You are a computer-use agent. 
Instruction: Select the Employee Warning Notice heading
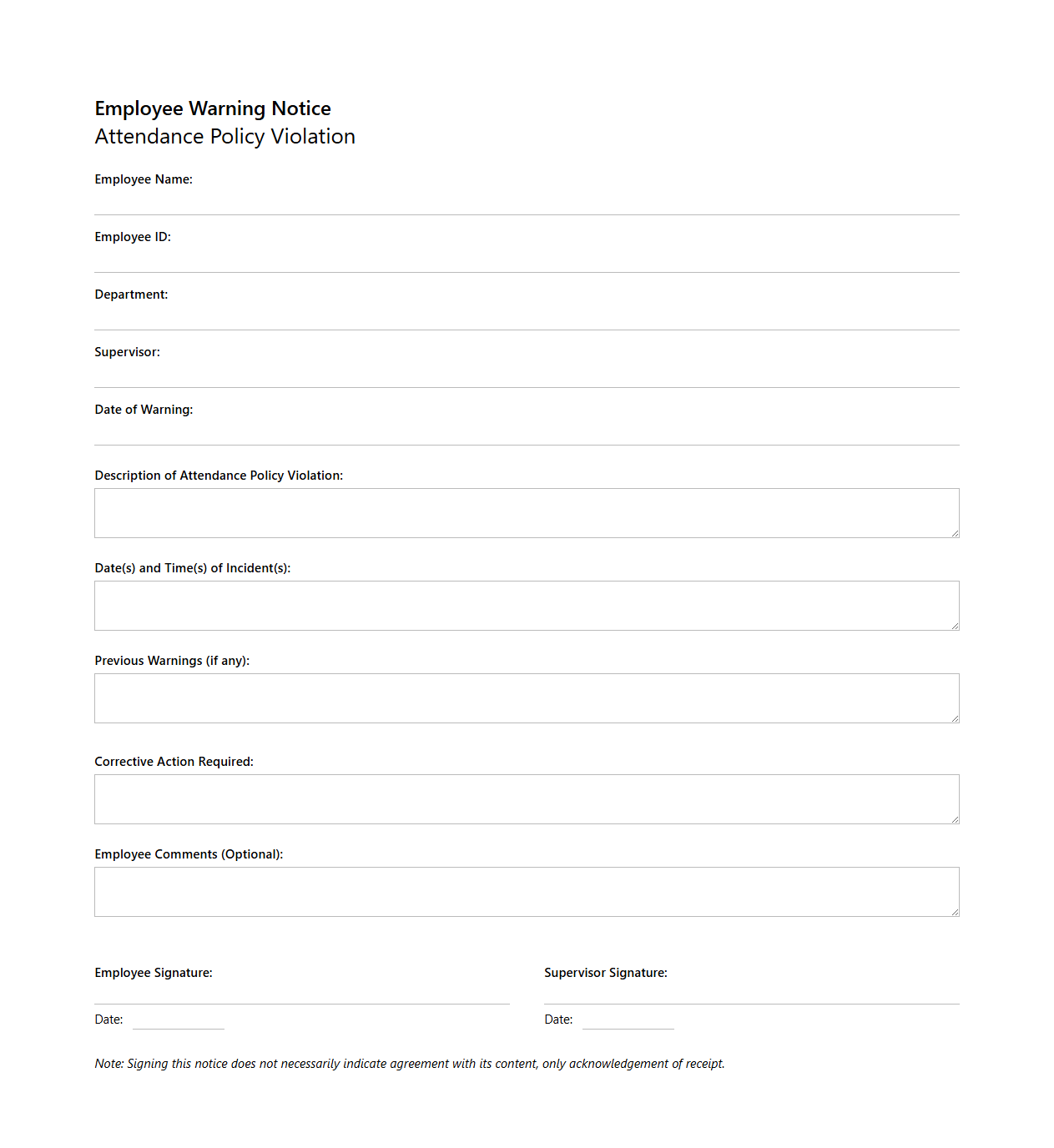(212, 108)
